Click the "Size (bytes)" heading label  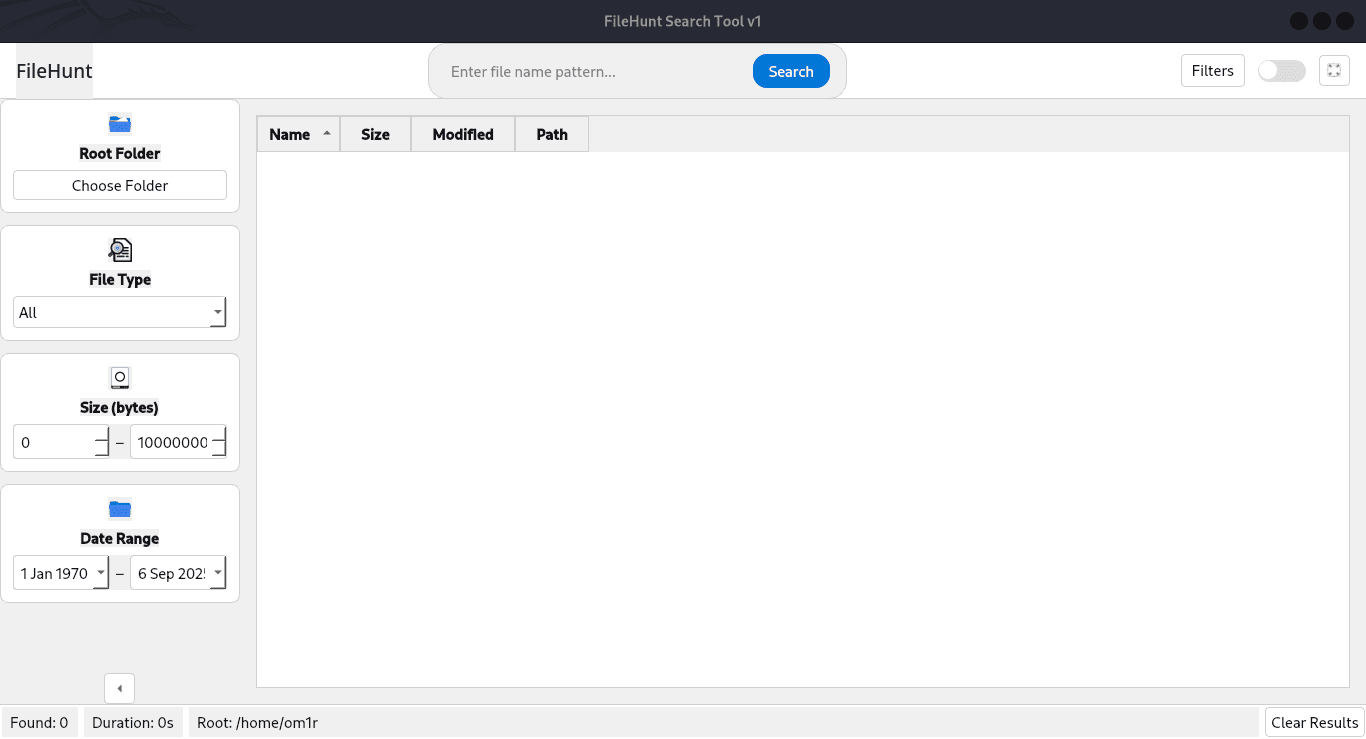120,408
